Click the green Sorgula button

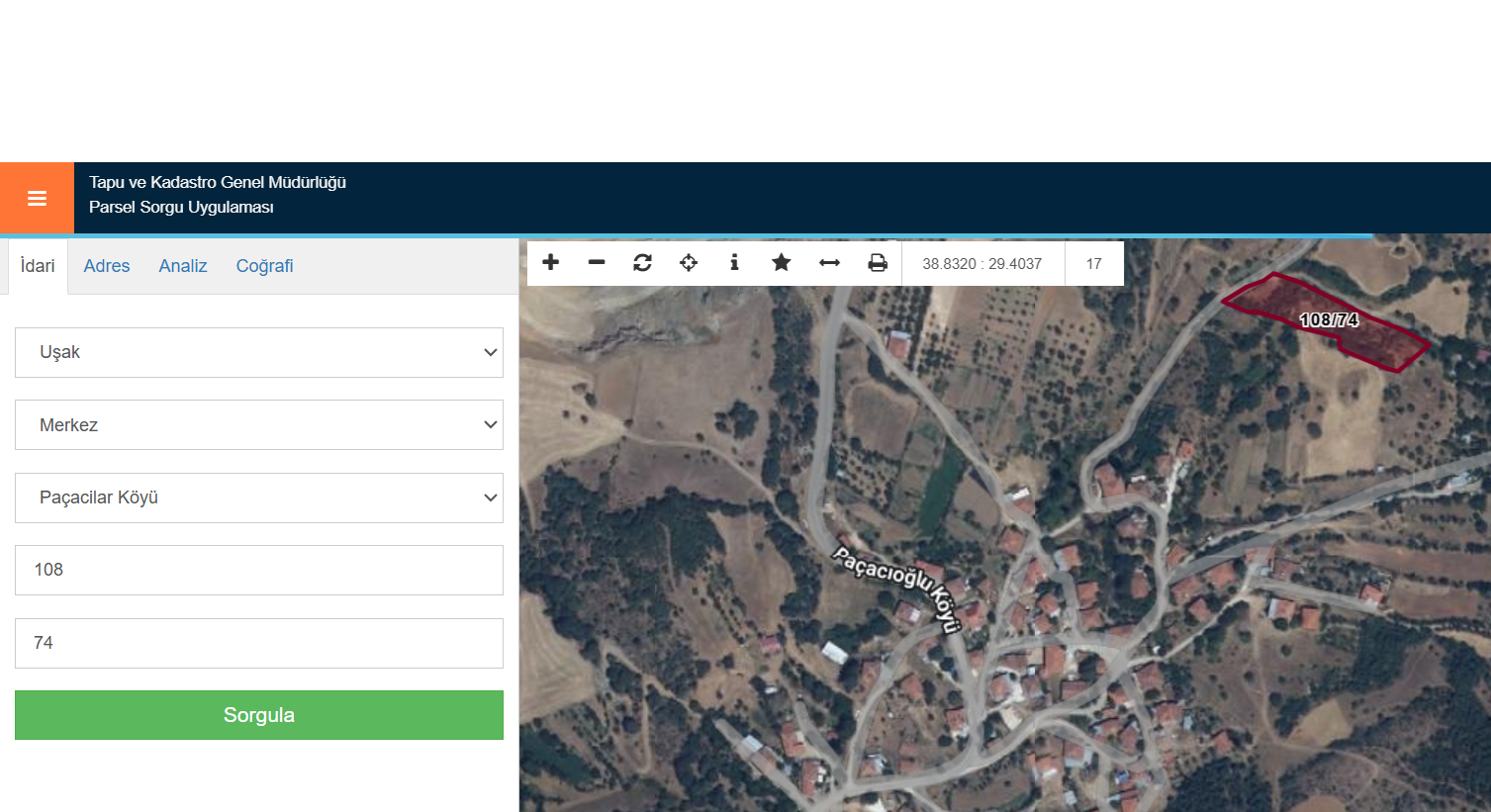click(x=259, y=715)
